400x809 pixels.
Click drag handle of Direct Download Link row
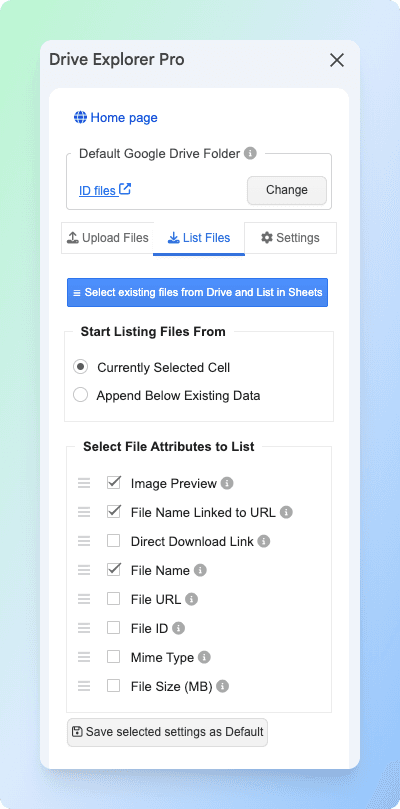[84, 541]
